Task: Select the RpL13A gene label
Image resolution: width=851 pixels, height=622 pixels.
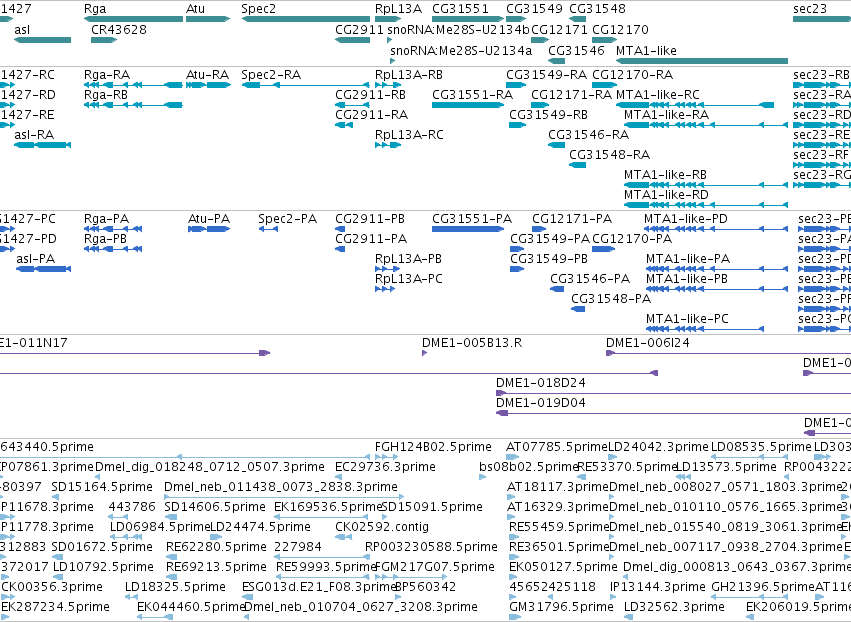Action: 398,9
